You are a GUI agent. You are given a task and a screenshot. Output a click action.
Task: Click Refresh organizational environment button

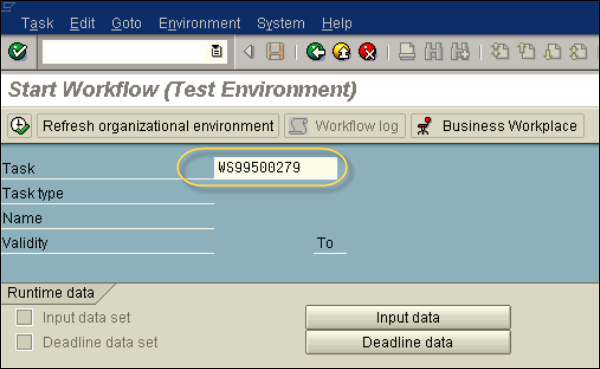pyautogui.click(x=158, y=126)
